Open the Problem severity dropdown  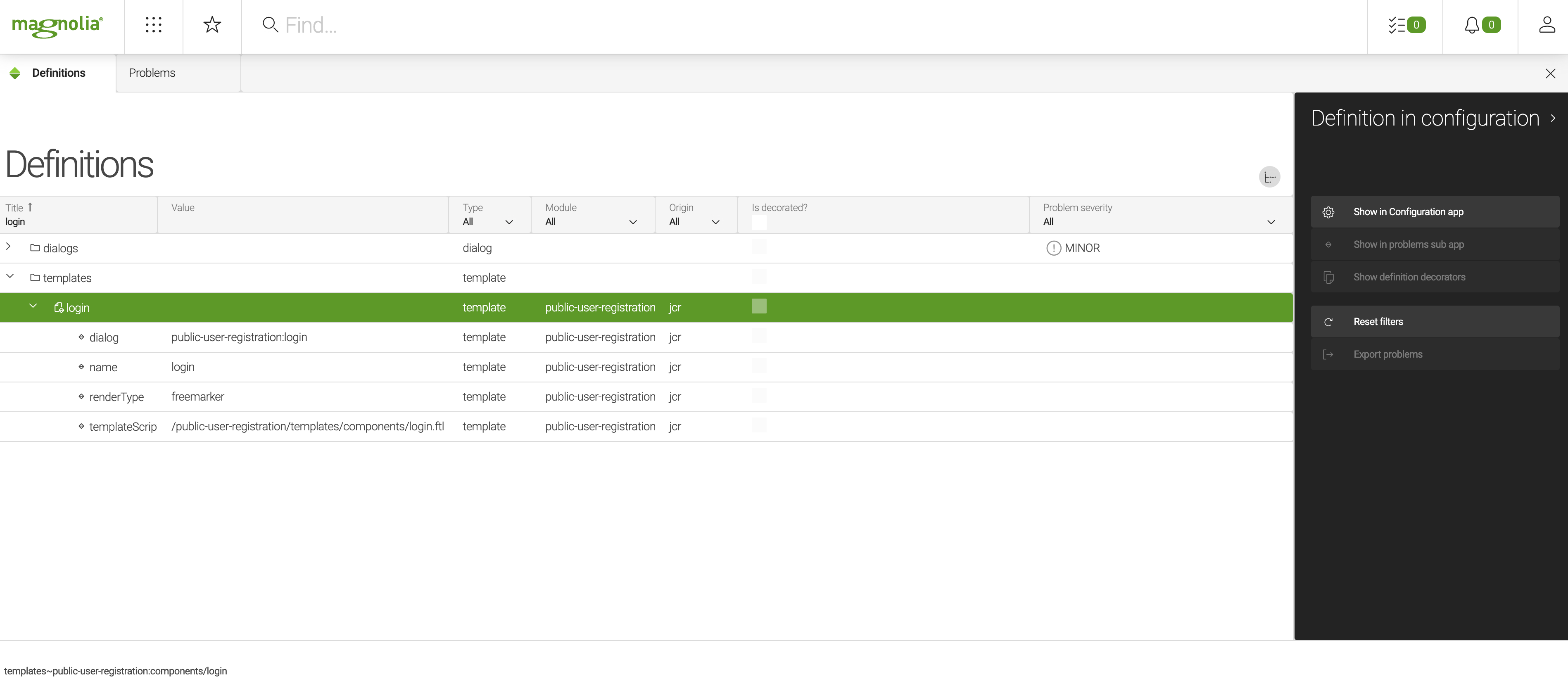(x=1271, y=221)
